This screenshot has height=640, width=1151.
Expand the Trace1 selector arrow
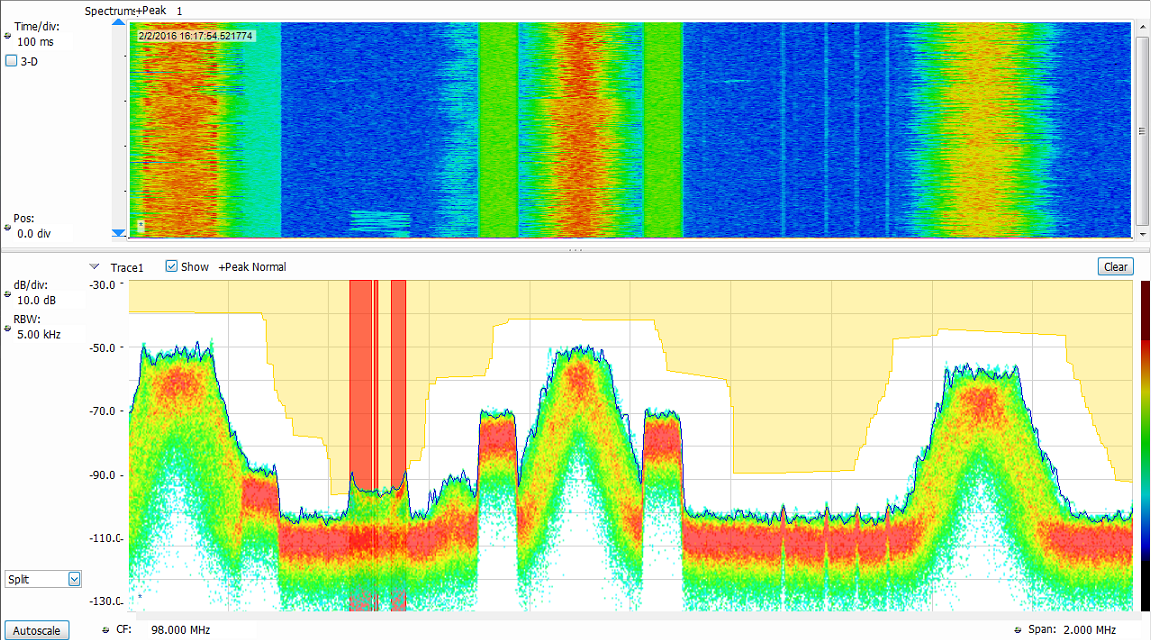(x=95, y=267)
